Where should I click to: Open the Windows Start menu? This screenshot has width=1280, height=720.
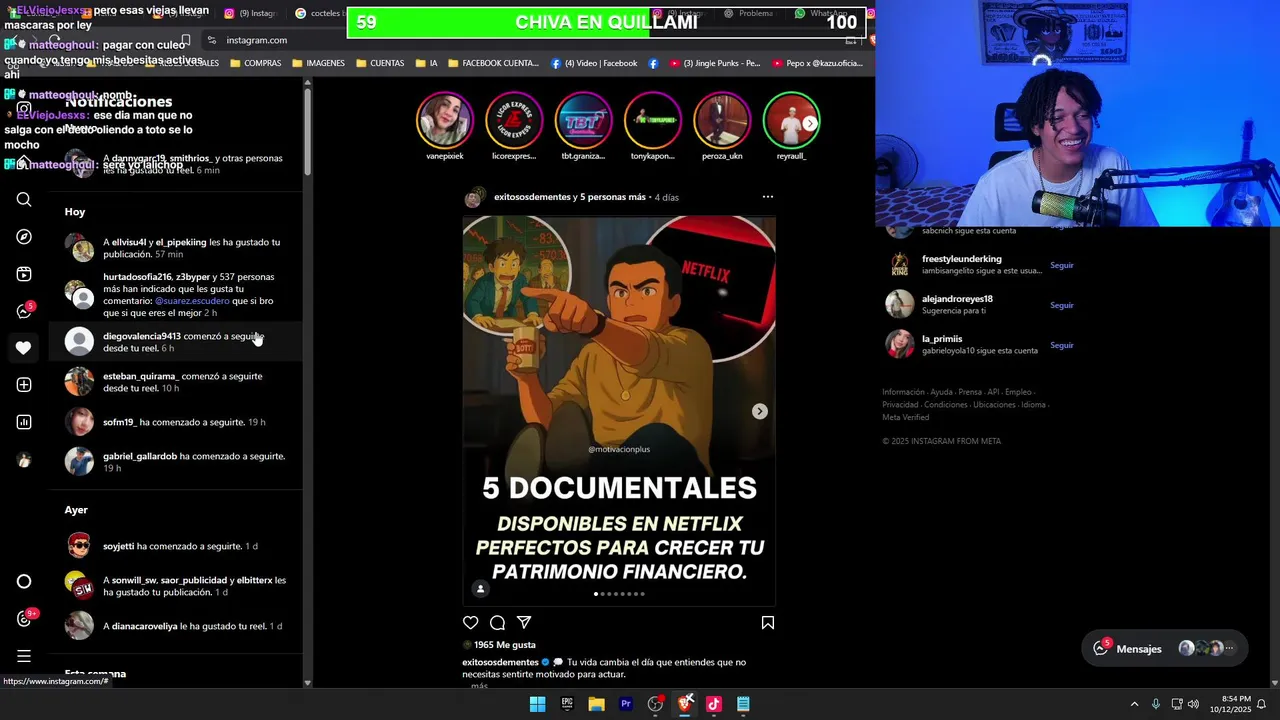click(x=537, y=704)
